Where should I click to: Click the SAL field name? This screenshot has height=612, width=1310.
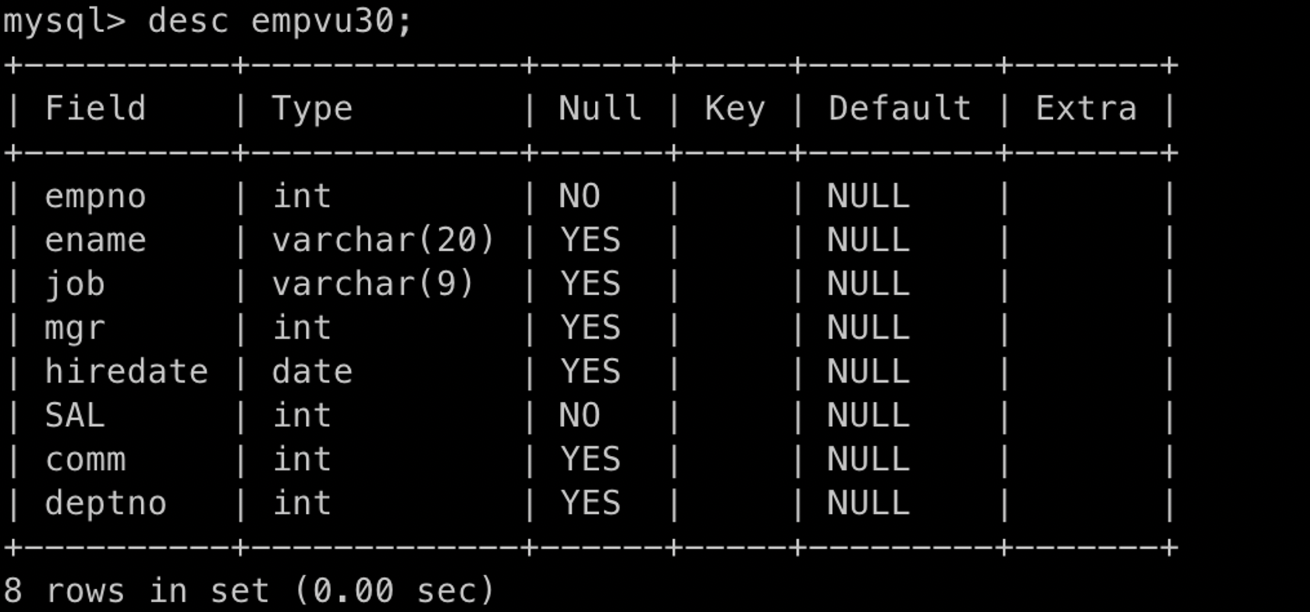75,415
